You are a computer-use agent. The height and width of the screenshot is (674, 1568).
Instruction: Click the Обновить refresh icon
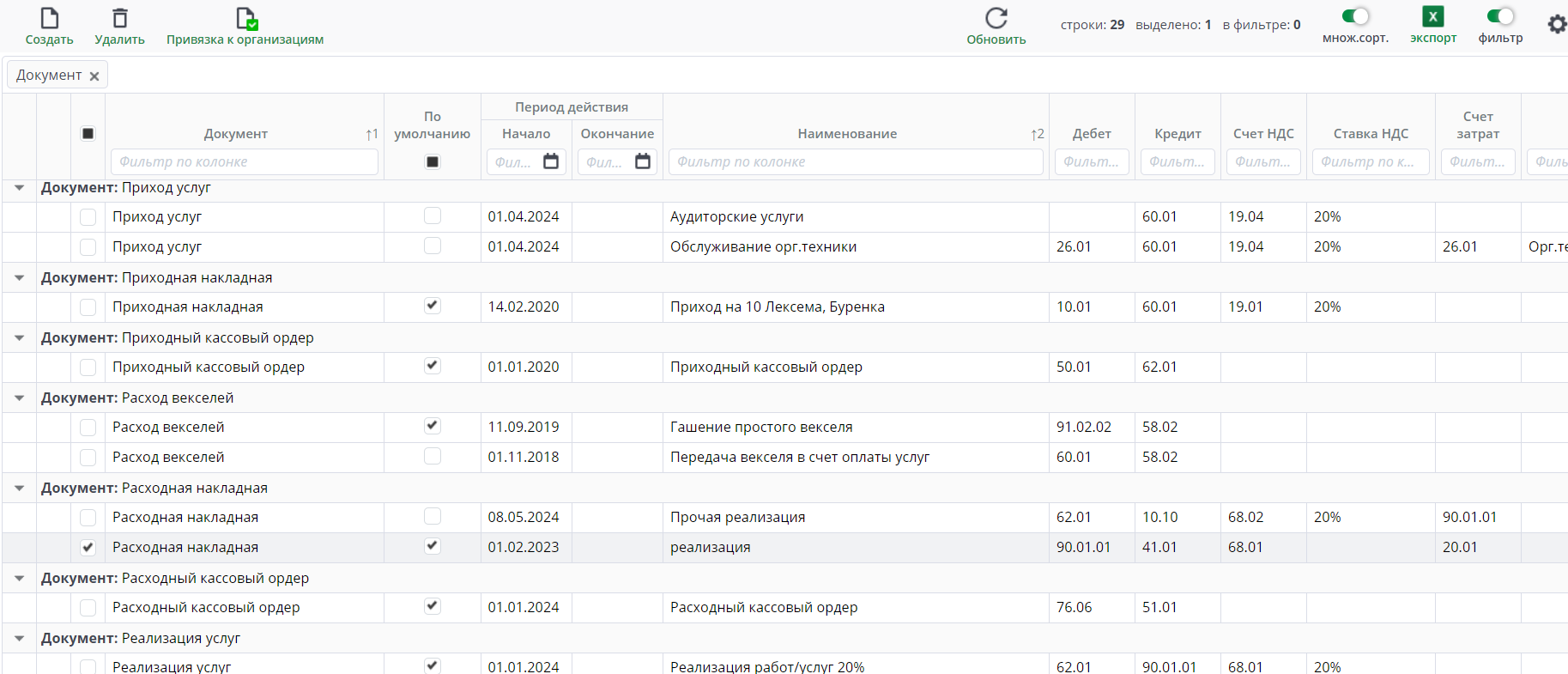tap(996, 18)
